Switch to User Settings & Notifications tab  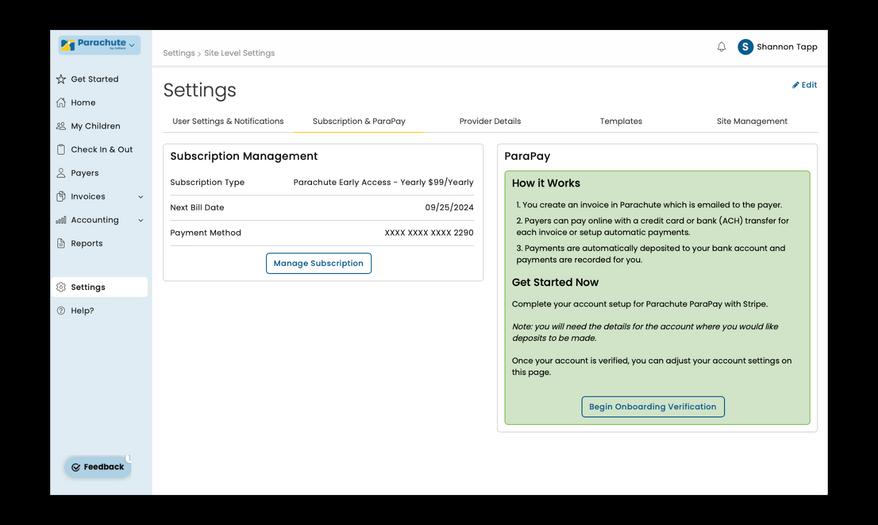[228, 121]
